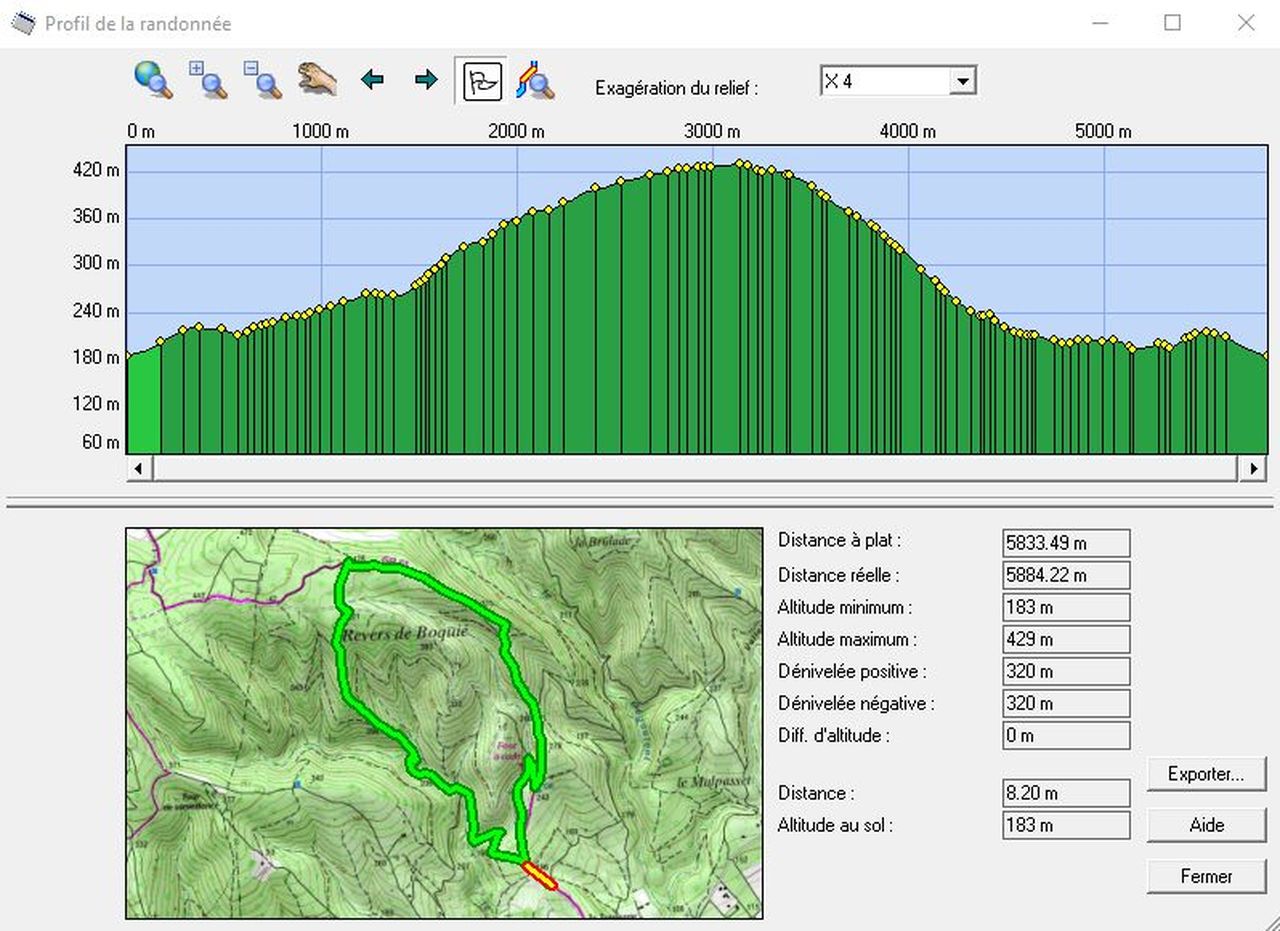This screenshot has width=1280, height=931.
Task: Click the 'Revers de Boquié' map label
Action: (x=406, y=634)
